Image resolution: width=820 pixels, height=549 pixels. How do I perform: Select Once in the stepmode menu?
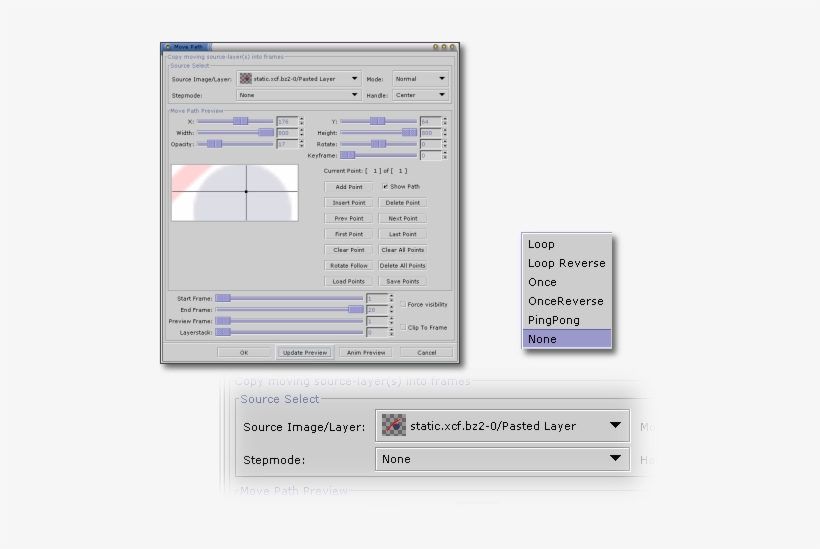567,282
